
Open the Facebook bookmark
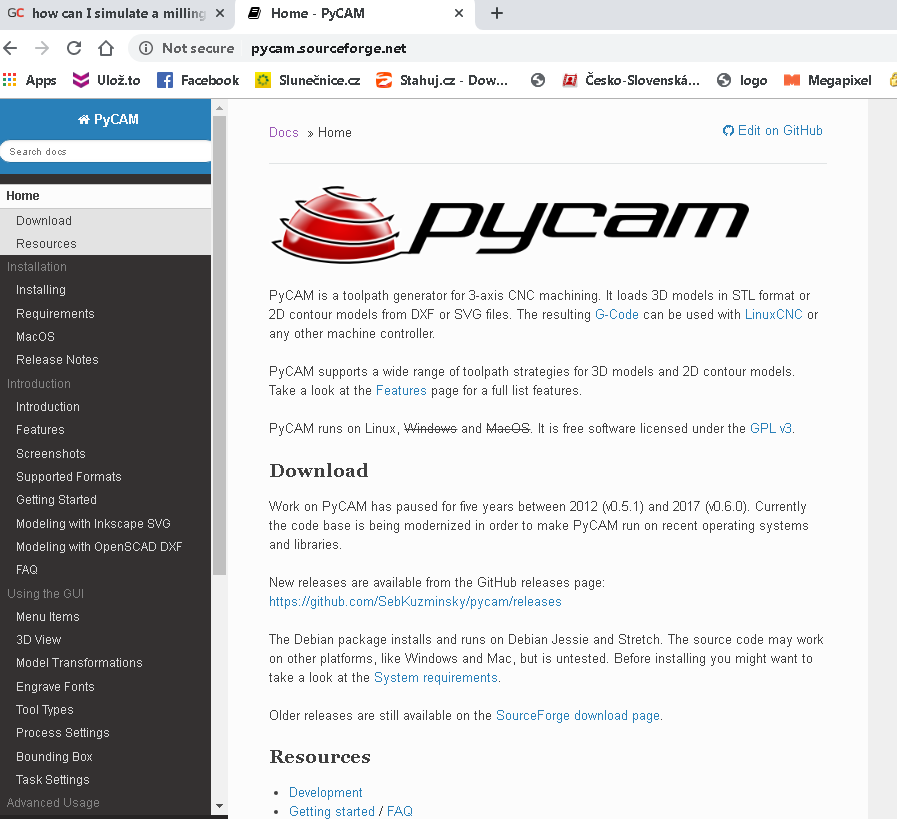198,81
